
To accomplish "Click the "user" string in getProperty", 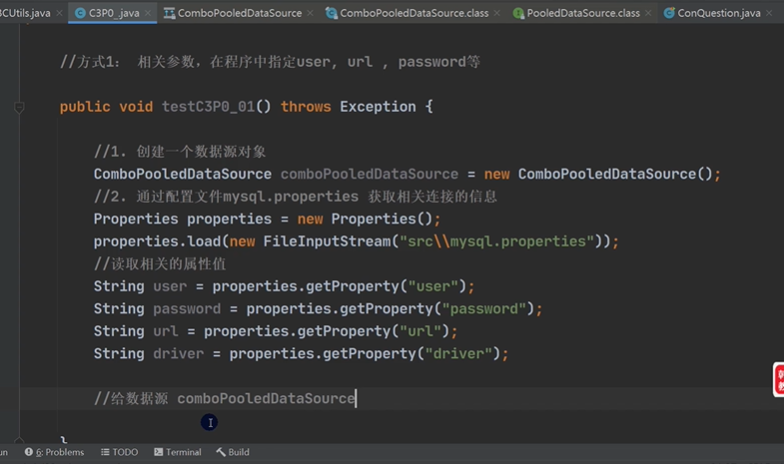I will click(433, 286).
